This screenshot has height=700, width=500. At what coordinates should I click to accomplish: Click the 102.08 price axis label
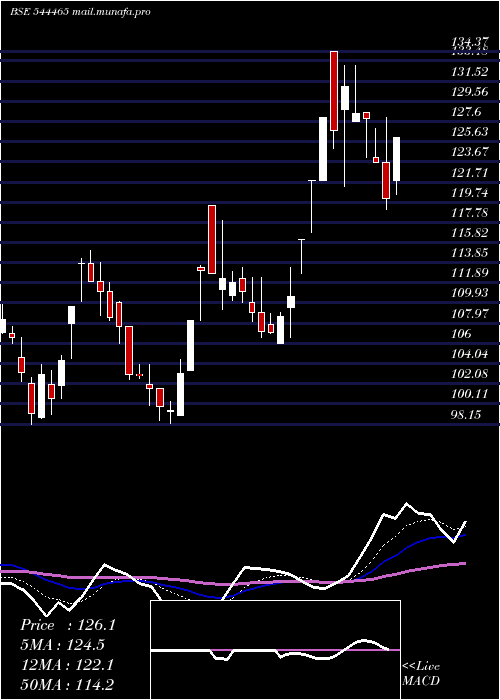469,374
